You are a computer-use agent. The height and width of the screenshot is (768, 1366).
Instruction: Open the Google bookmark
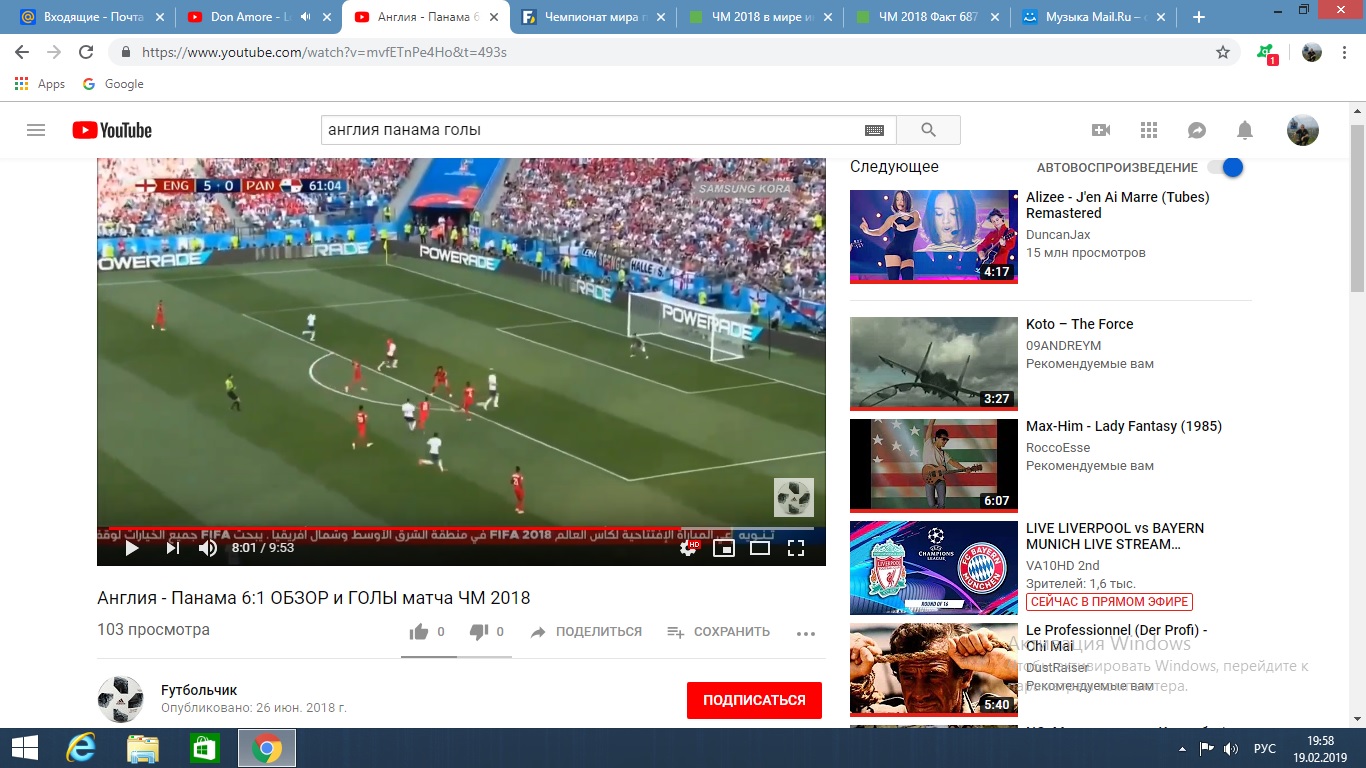113,84
